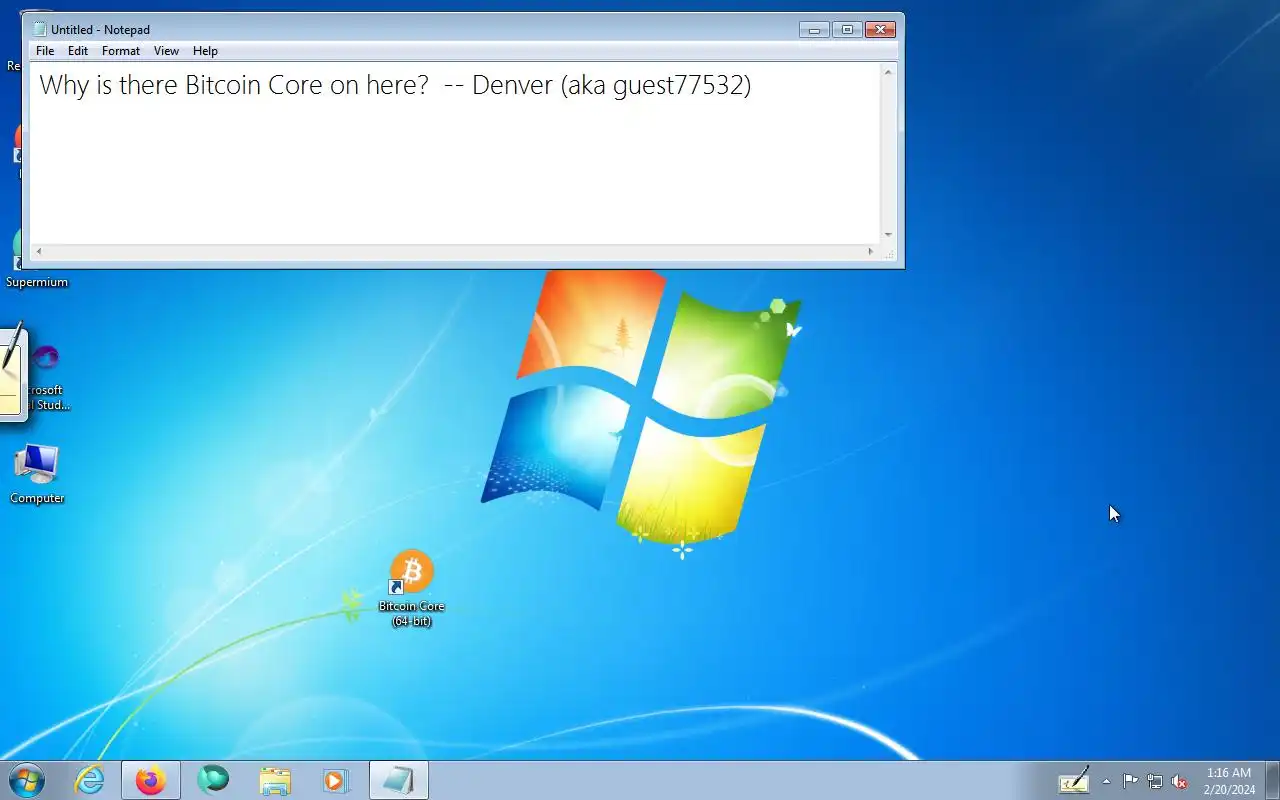The height and width of the screenshot is (800, 1280).
Task: Select the Computer desktop icon
Action: 37,474
